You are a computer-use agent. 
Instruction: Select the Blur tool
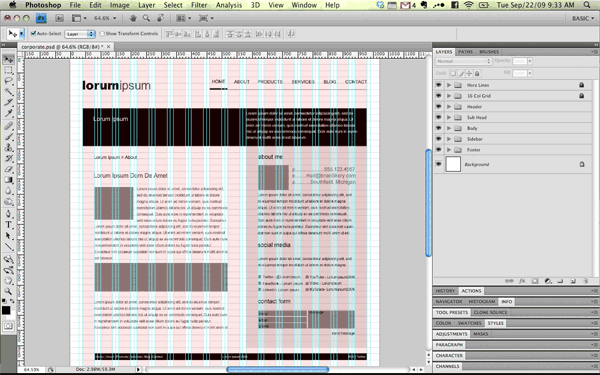pyautogui.click(x=8, y=191)
